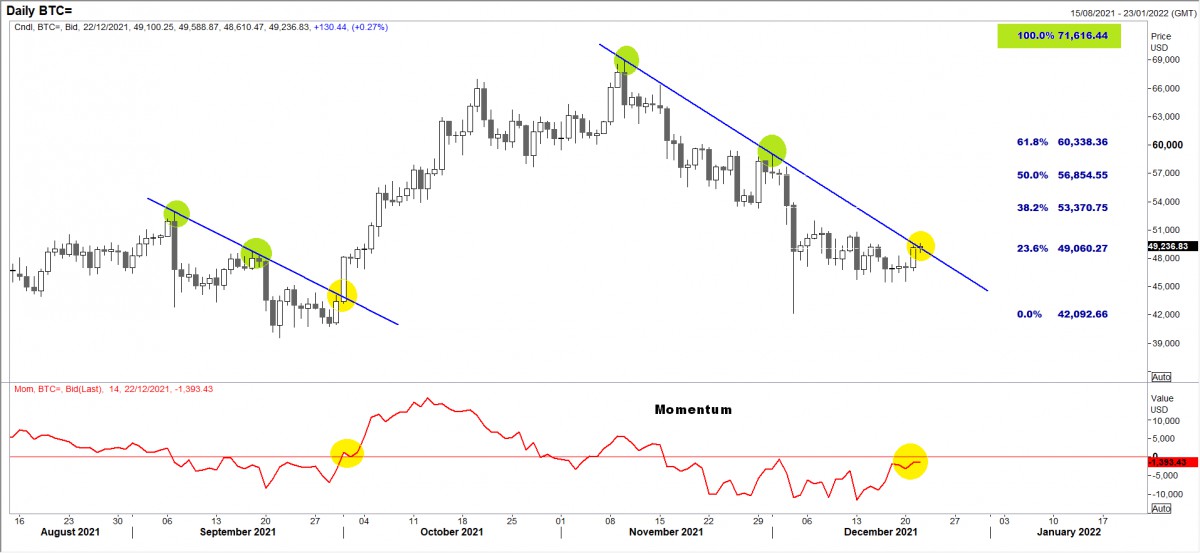Click the black current price tag 49,236.83
This screenshot has height=553, width=1200.
pos(1173,246)
